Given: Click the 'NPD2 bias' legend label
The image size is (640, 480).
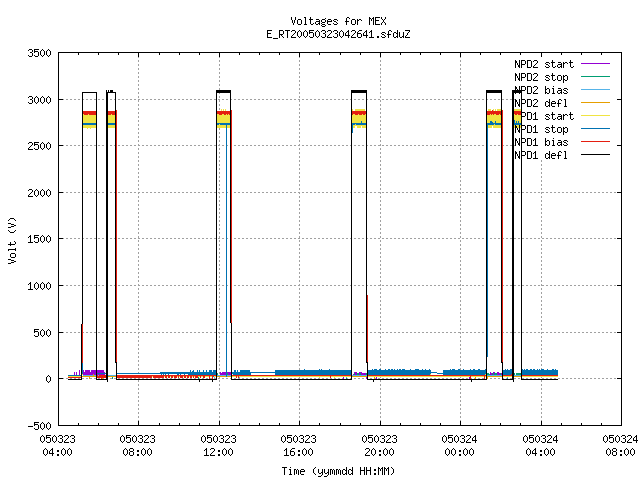Looking at the screenshot, I should coord(541,90).
